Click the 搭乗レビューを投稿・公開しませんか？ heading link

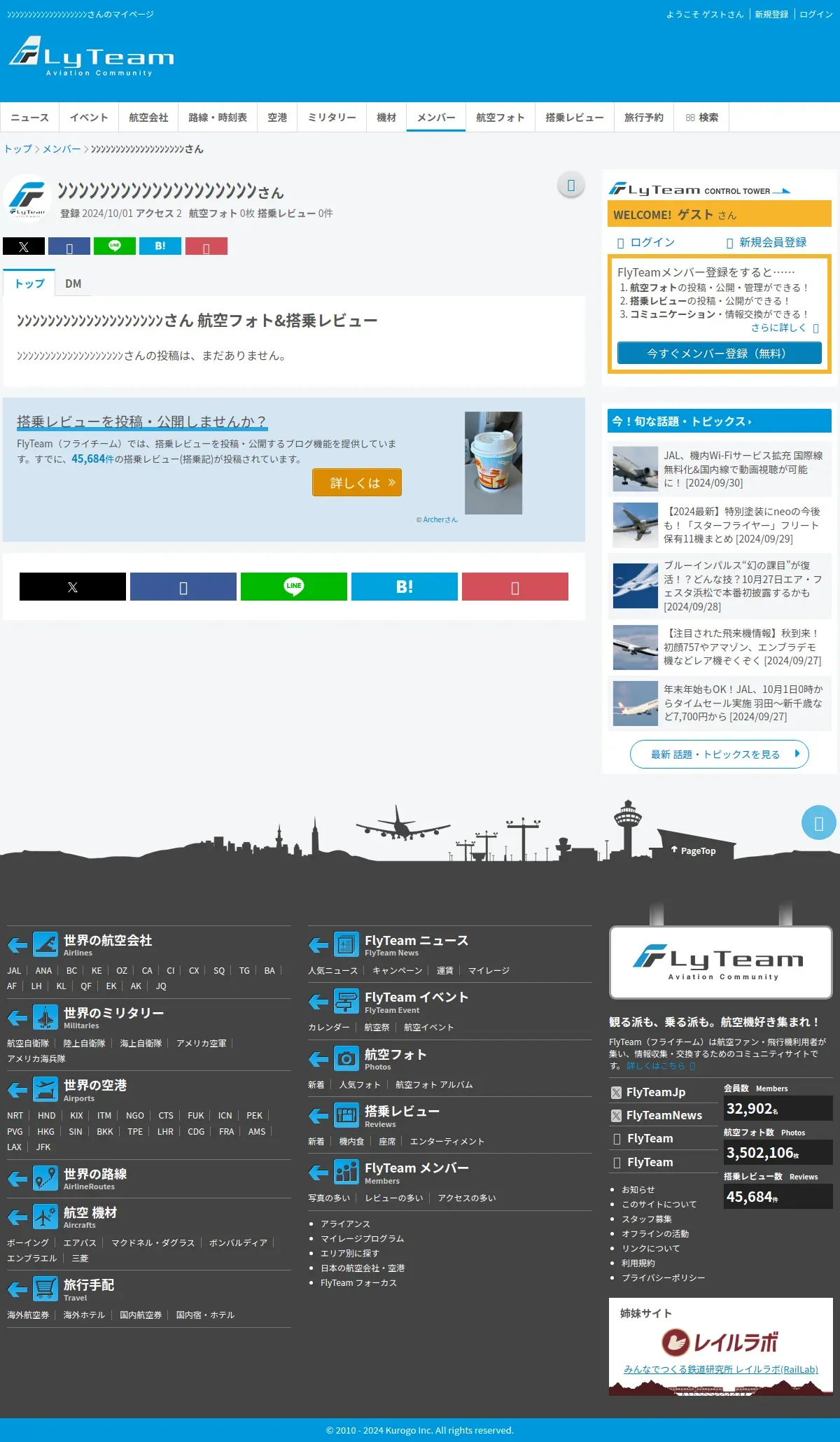141,421
